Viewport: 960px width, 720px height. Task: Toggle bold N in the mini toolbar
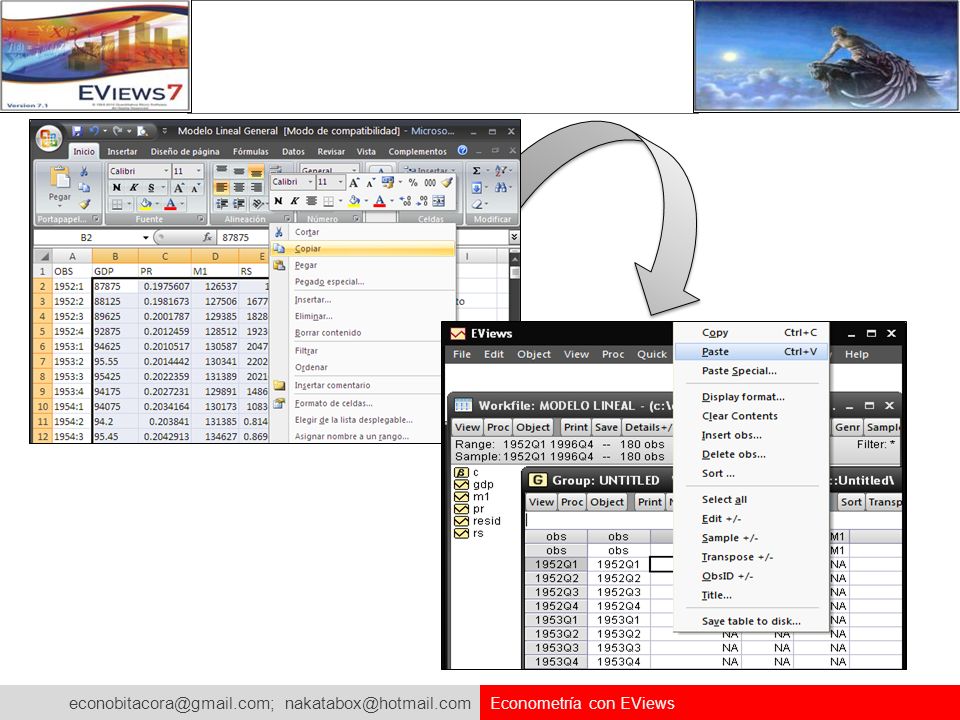pos(278,201)
